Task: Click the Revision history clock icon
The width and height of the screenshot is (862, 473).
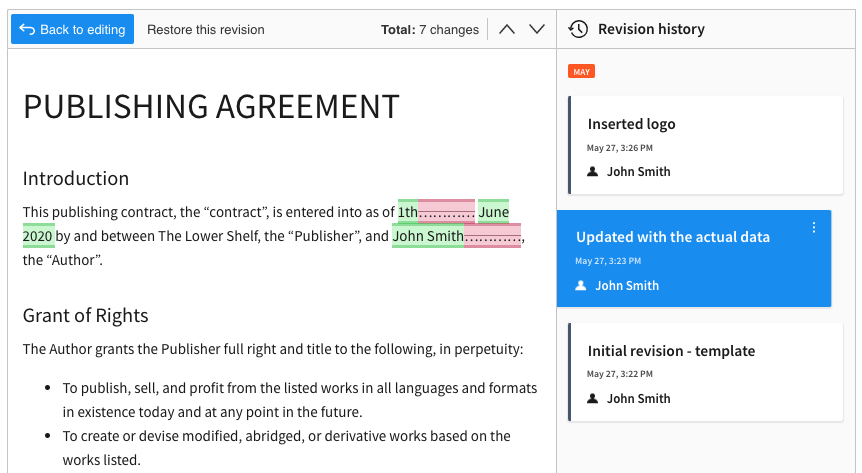Action: point(578,29)
